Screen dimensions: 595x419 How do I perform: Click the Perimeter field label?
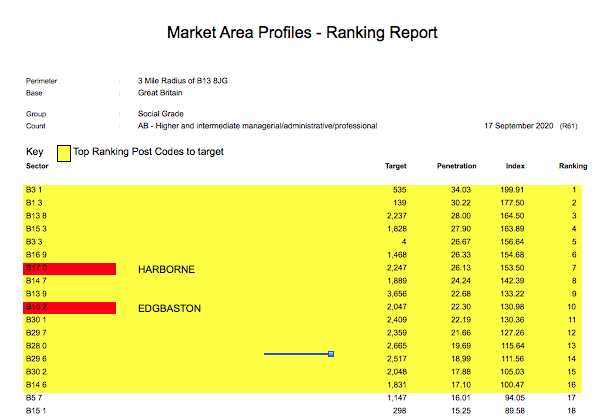41,81
